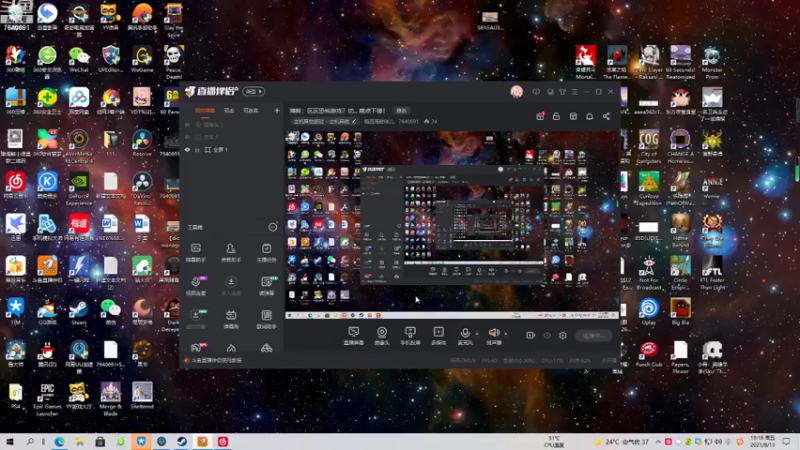Add the camera source from bottom toolbar
This screenshot has width=800, height=450.
click(382, 336)
